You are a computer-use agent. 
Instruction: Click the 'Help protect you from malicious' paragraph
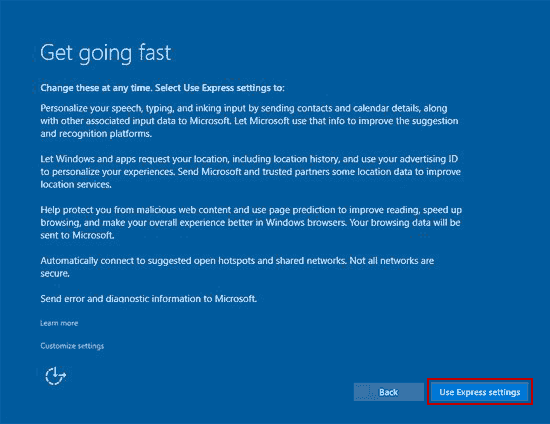tap(251, 222)
